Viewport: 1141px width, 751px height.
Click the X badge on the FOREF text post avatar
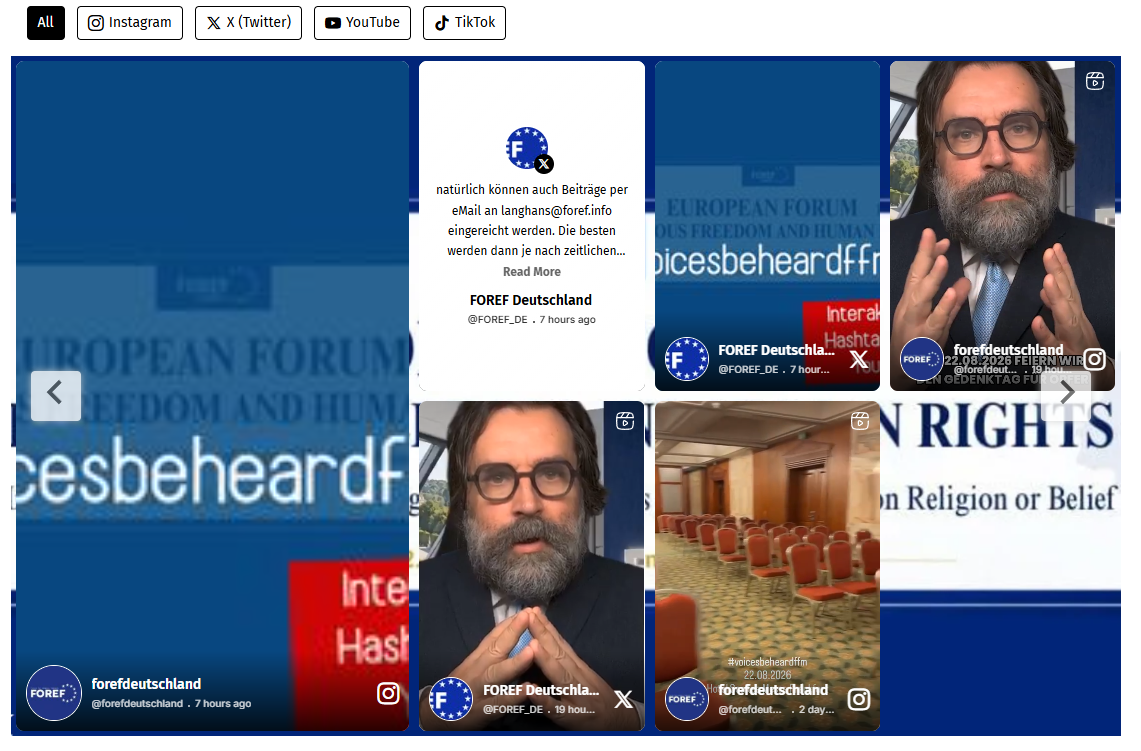544,164
